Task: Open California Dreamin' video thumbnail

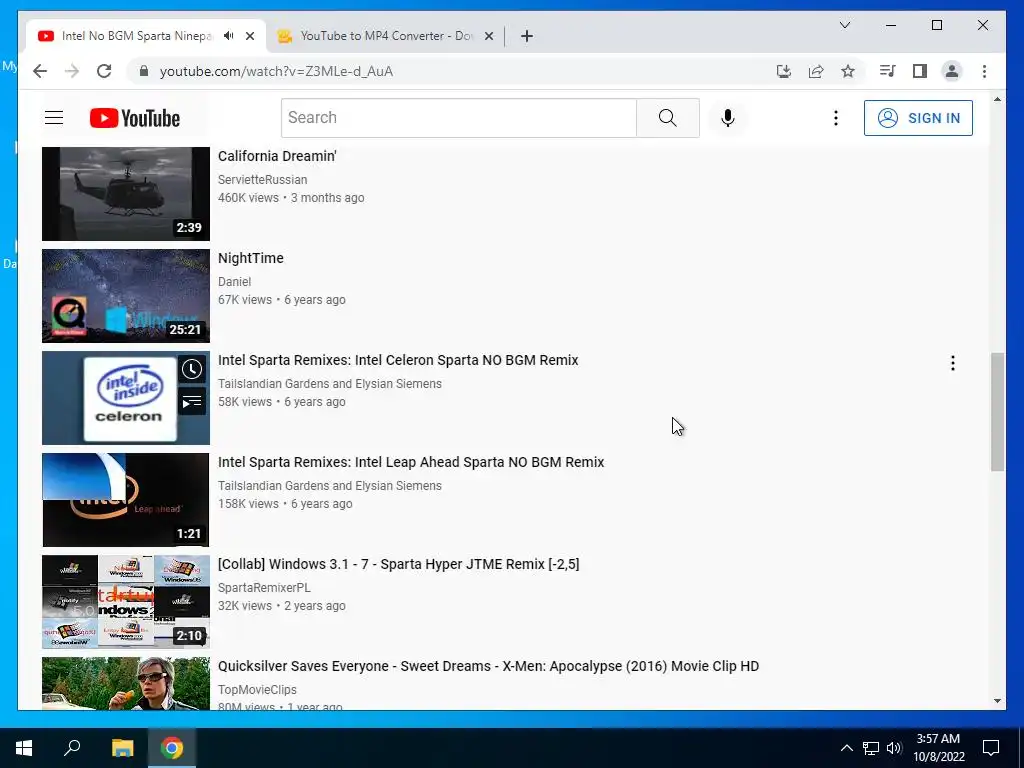Action: [x=126, y=194]
